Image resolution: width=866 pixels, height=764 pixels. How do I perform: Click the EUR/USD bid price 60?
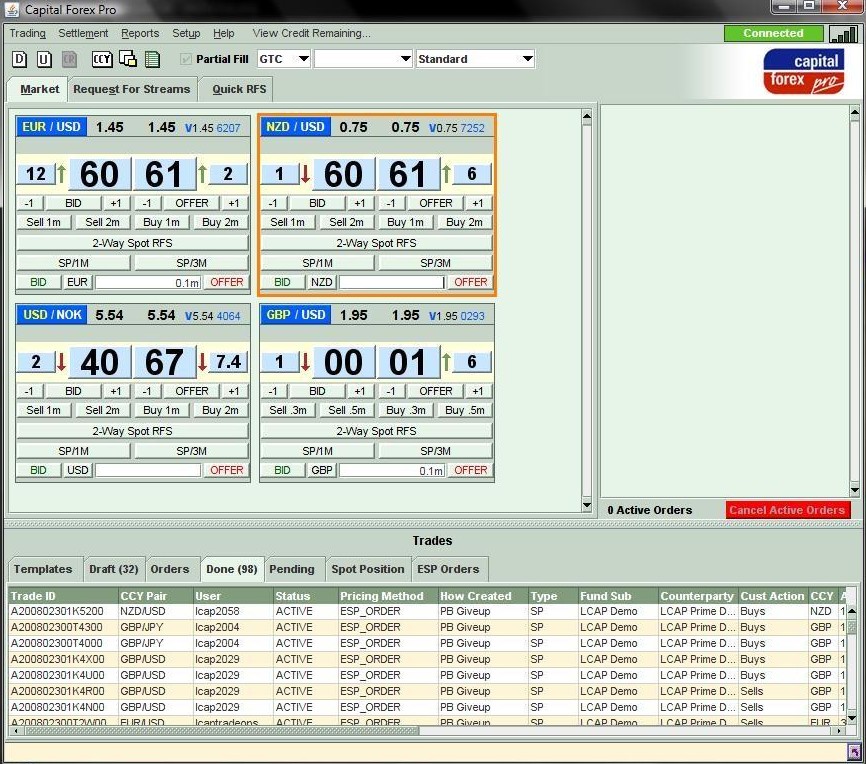[x=99, y=174]
